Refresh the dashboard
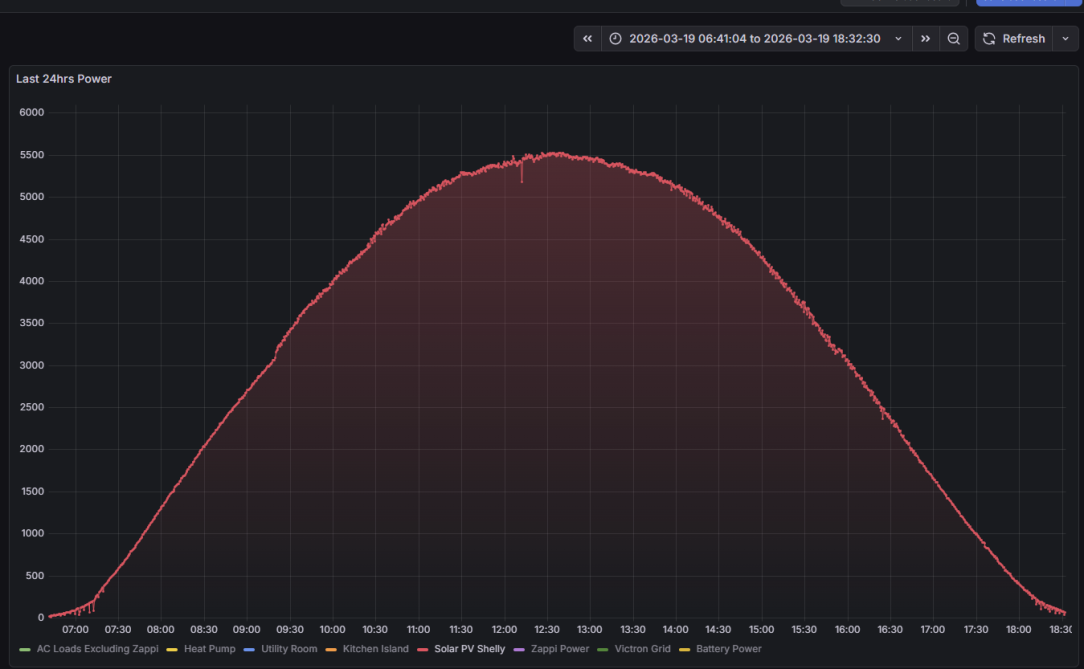 tap(1013, 39)
